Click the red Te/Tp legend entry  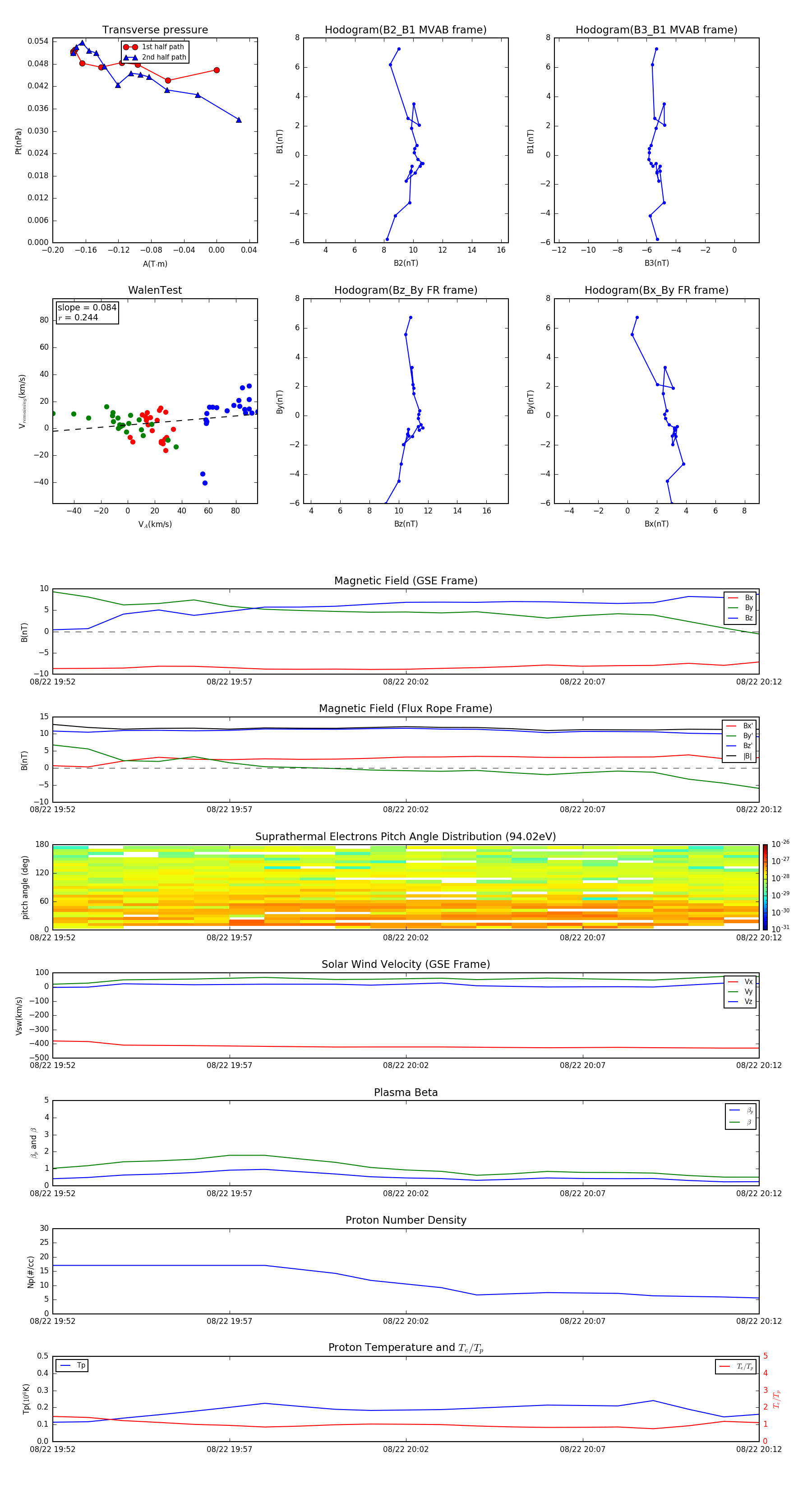tap(736, 1366)
